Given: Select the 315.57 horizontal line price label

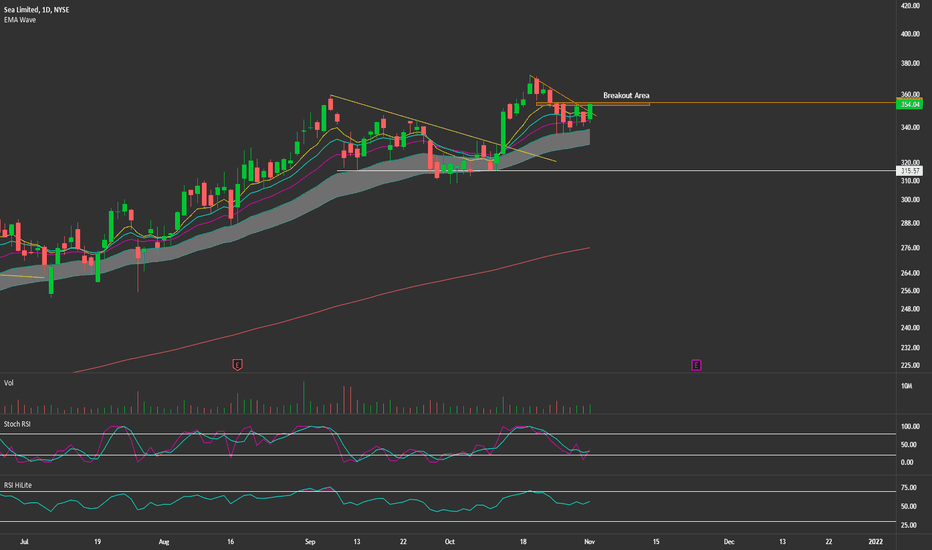Looking at the screenshot, I should coord(909,171).
